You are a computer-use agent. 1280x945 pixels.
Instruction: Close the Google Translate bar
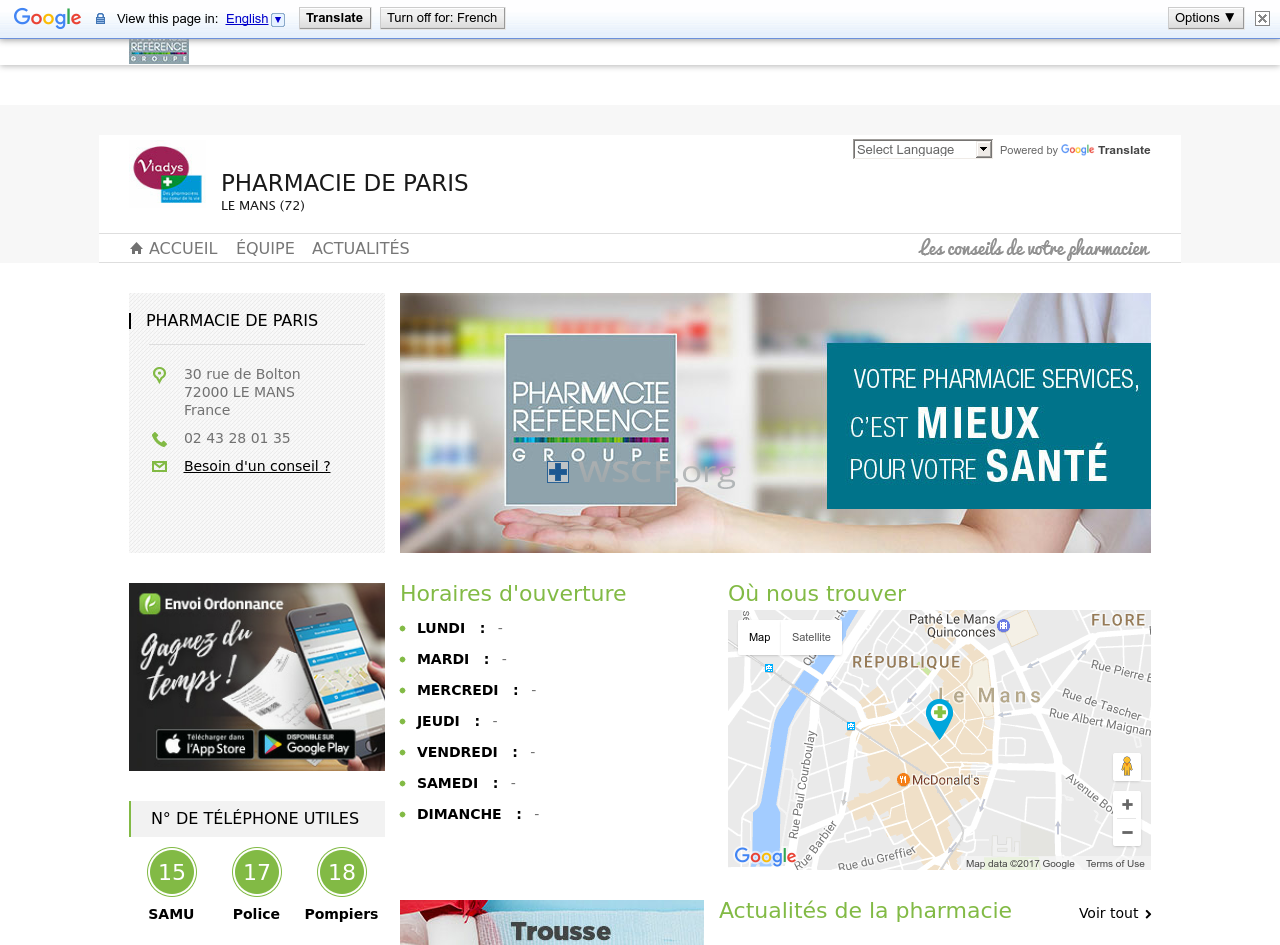click(x=1262, y=18)
